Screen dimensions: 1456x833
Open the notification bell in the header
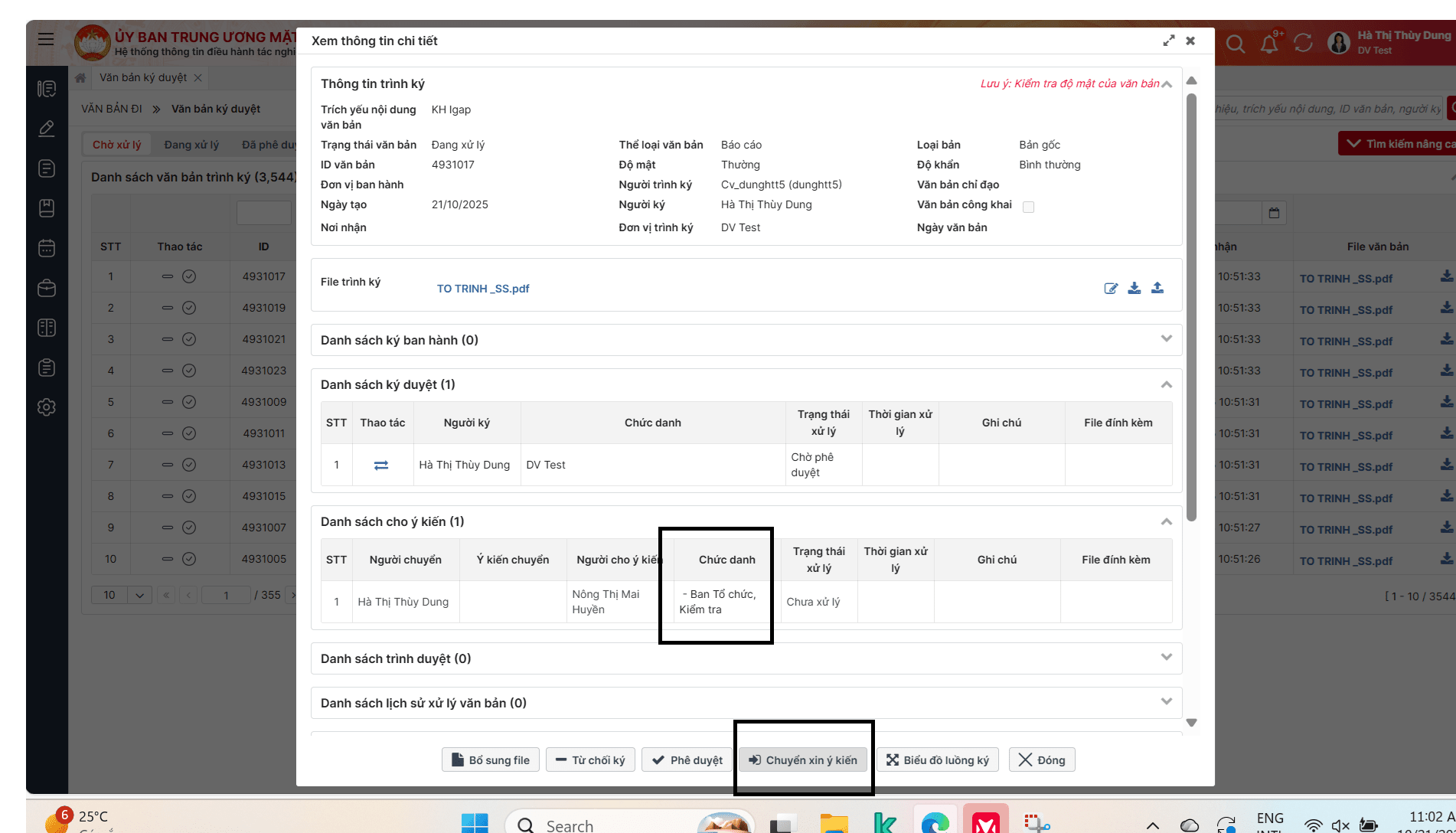click(1269, 44)
